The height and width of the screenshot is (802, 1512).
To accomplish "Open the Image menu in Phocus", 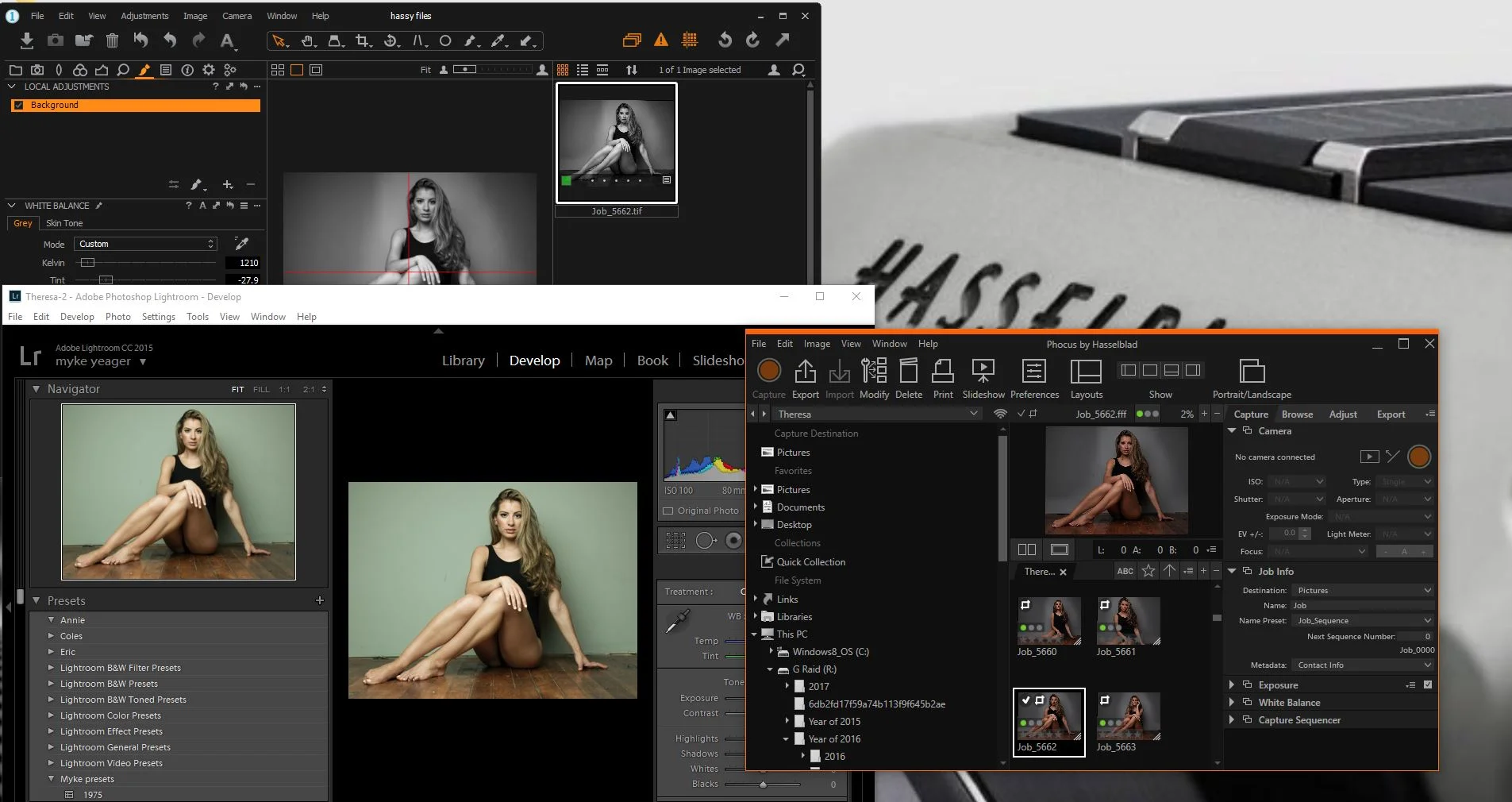I will click(817, 344).
